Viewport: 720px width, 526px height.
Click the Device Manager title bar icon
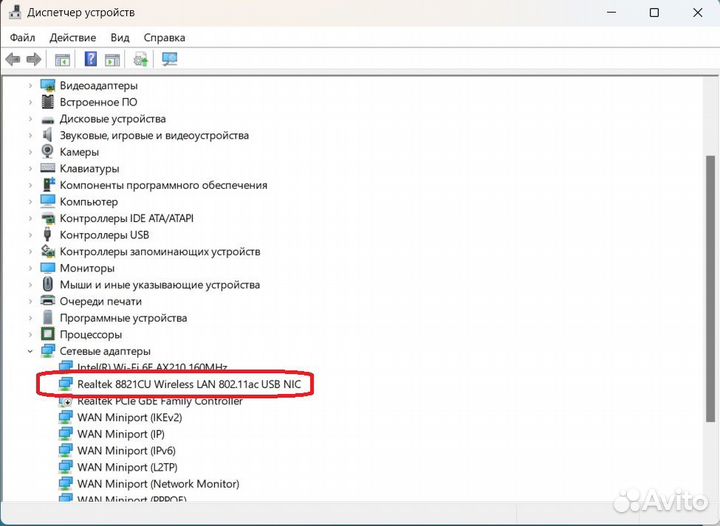pos(15,12)
